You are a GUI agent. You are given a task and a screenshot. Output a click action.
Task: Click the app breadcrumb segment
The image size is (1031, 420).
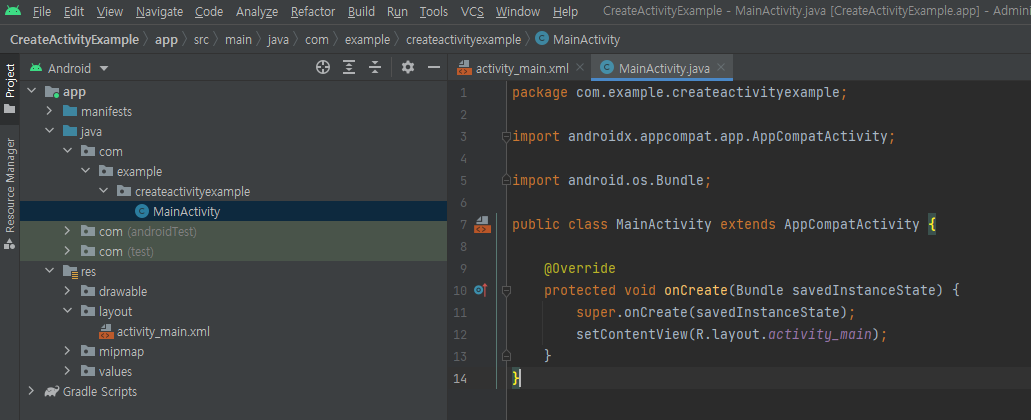166,39
